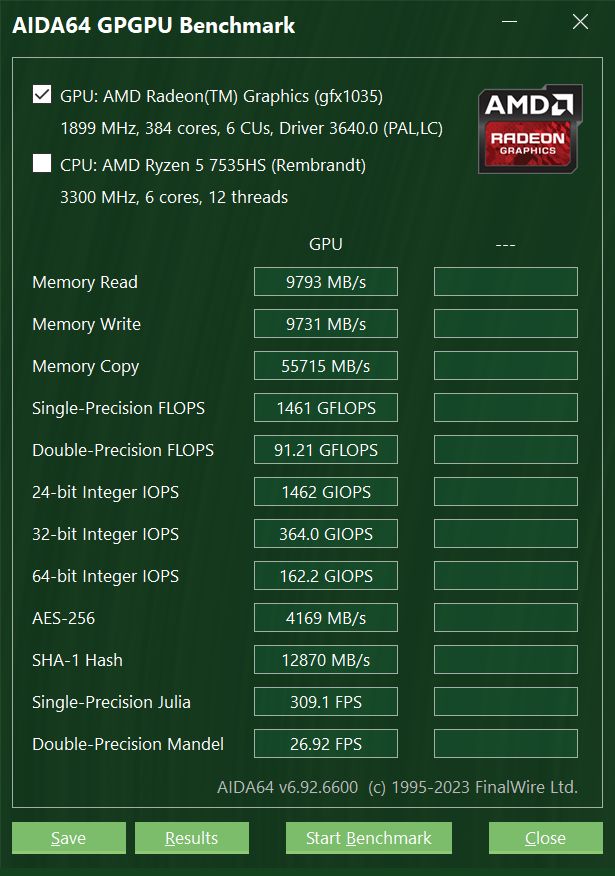The width and height of the screenshot is (615, 876).
Task: Click the GPU column header
Action: [x=326, y=244]
